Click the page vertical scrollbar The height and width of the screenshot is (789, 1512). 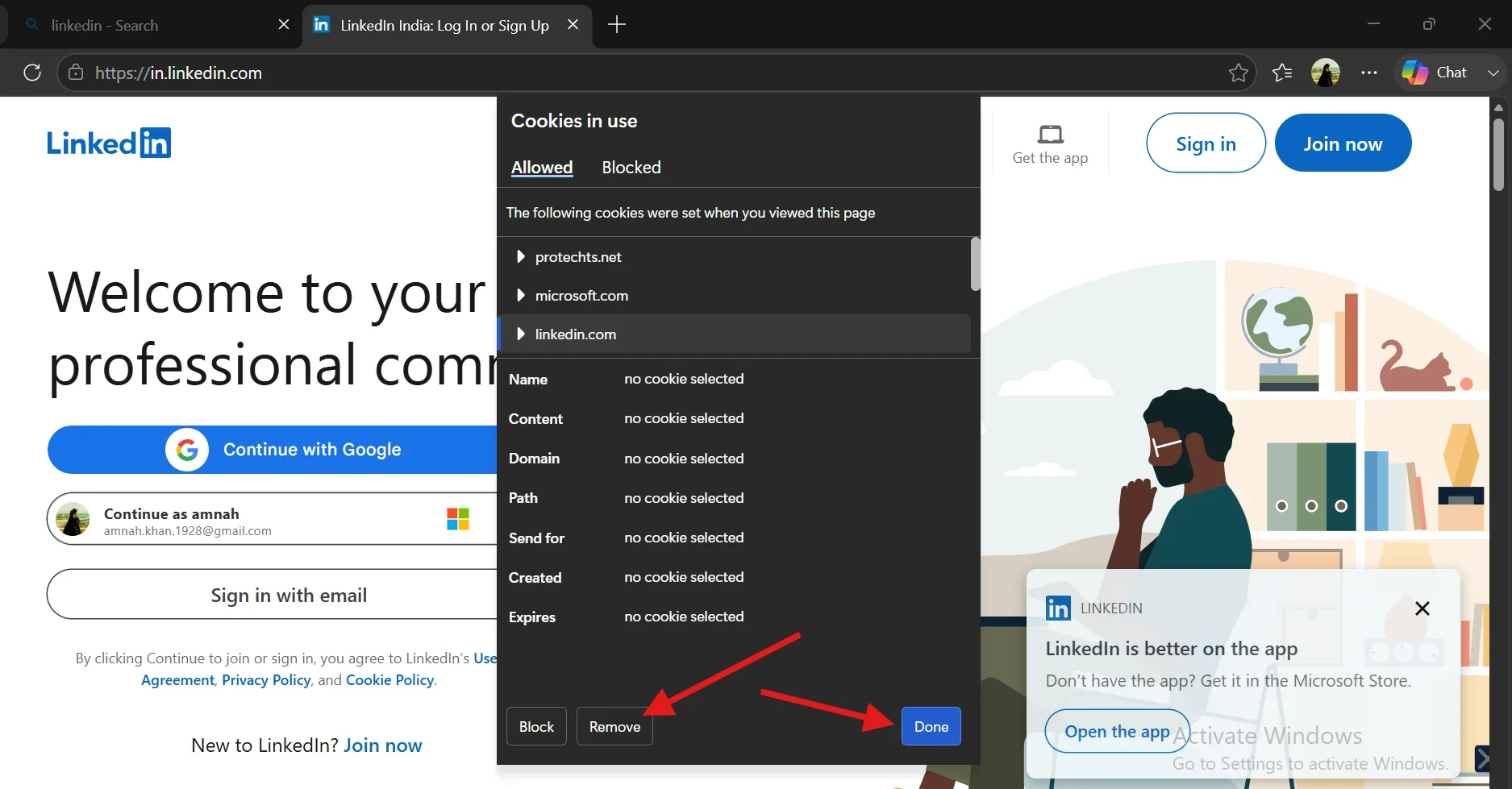(1498, 155)
